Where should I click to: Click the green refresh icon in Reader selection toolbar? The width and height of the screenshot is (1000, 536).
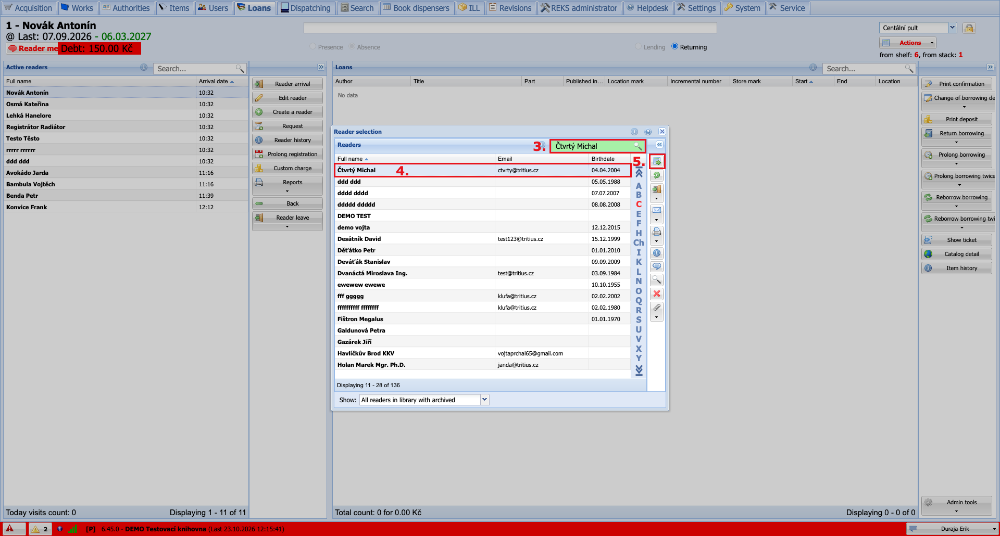tap(656, 175)
